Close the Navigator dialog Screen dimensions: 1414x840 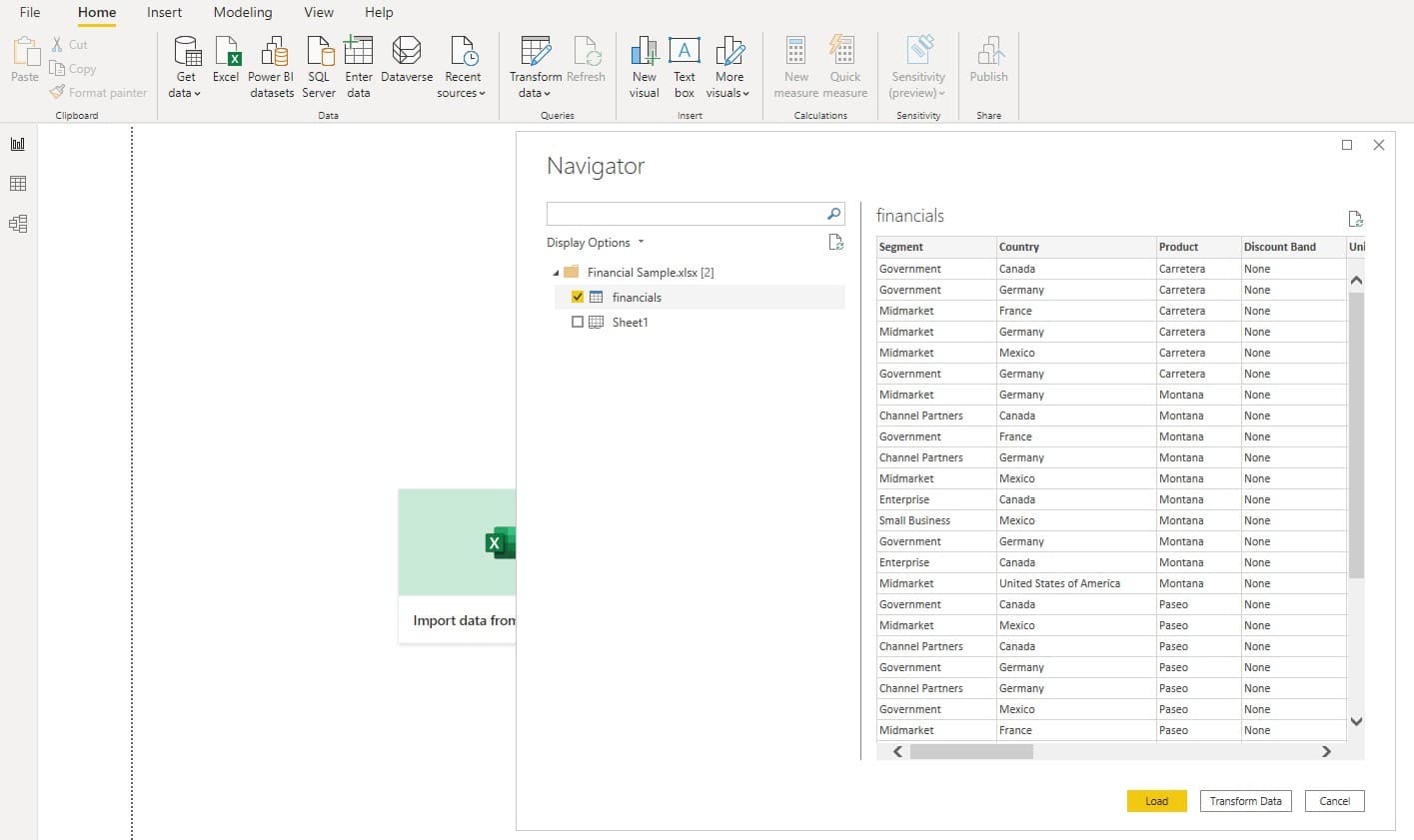[1379, 145]
